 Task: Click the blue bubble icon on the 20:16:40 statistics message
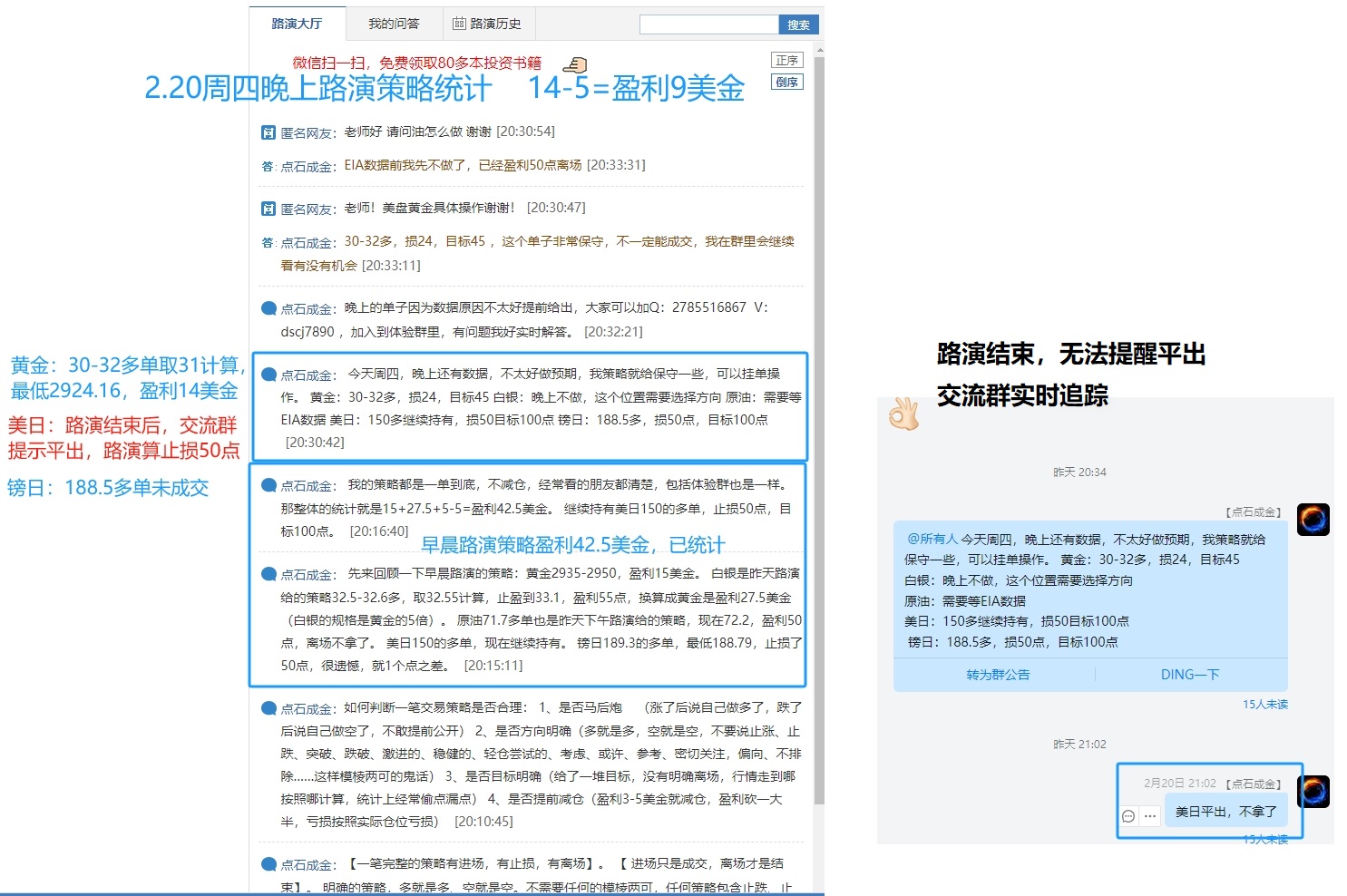[268, 484]
